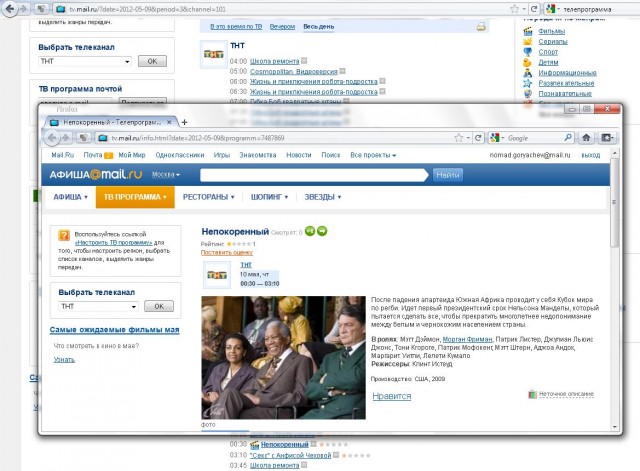Open Cosmopolitan. Видеоверсия link in background window

tap(294, 71)
